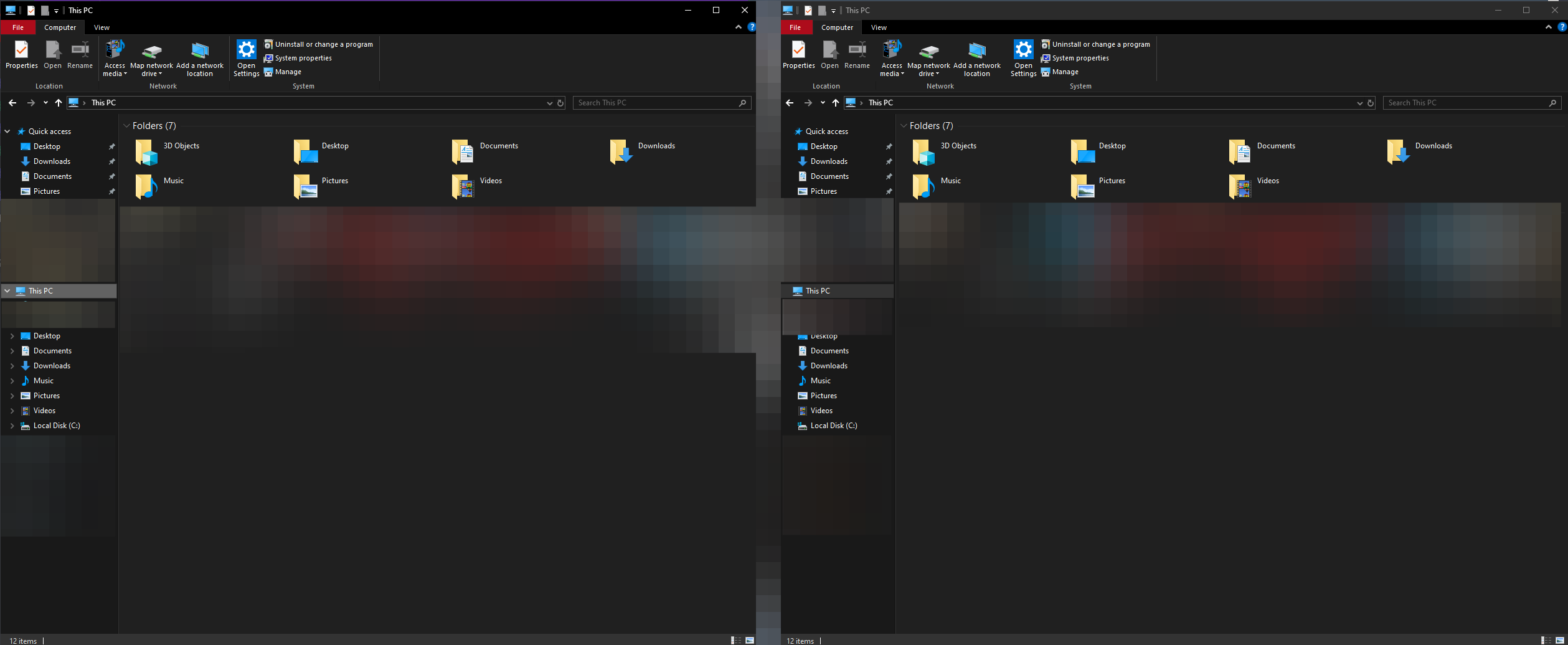
Task: Click Uninstall or change a program in right window
Action: coord(1100,44)
